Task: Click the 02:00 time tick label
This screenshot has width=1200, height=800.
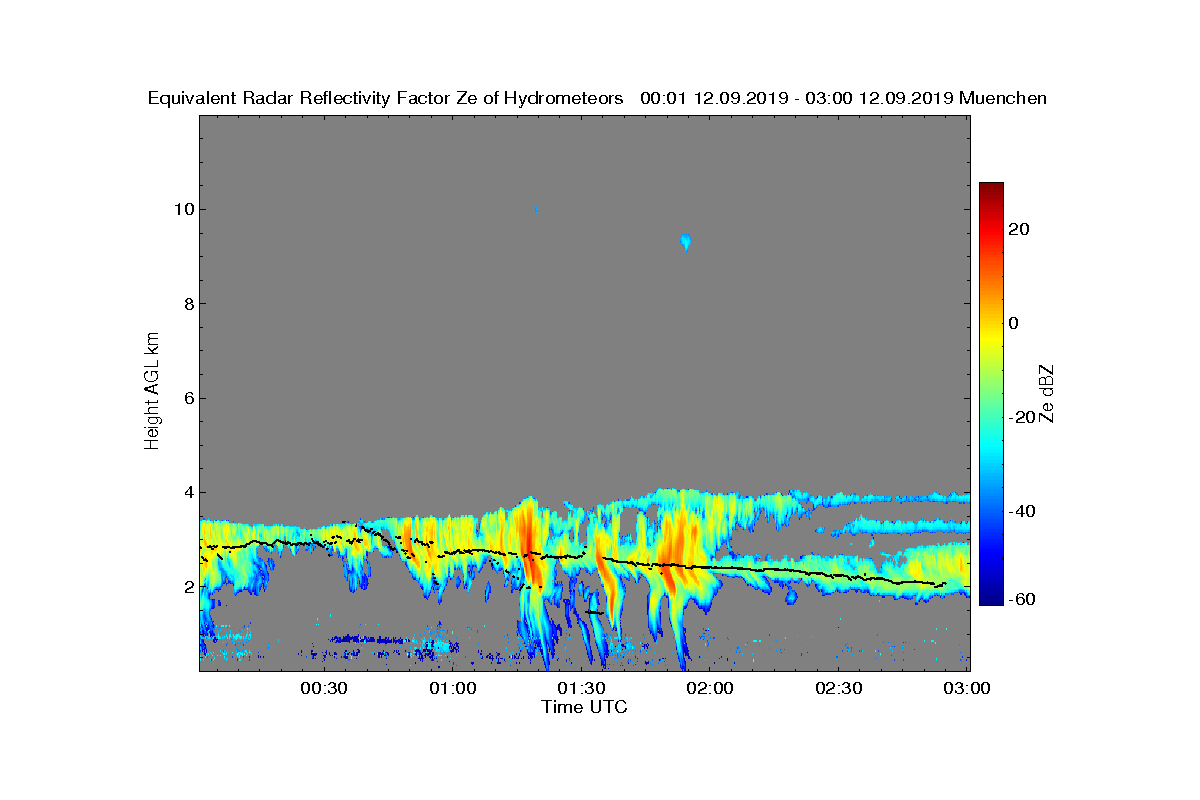Action: 710,688
